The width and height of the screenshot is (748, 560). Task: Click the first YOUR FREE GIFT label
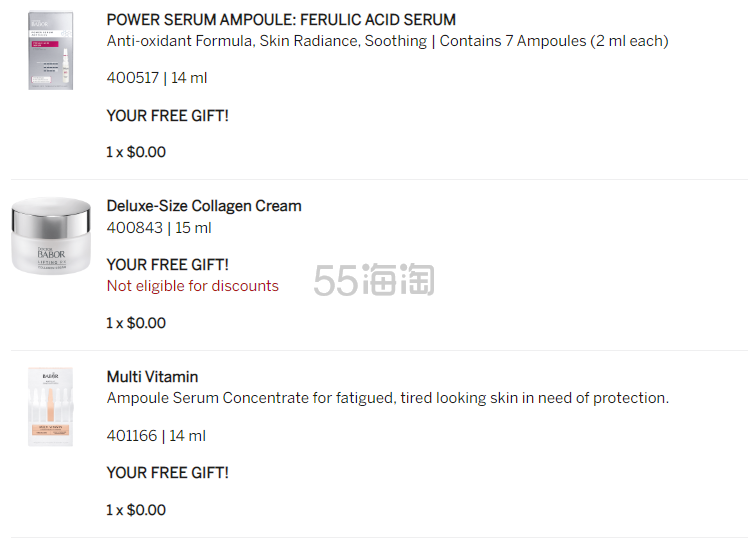tap(167, 116)
